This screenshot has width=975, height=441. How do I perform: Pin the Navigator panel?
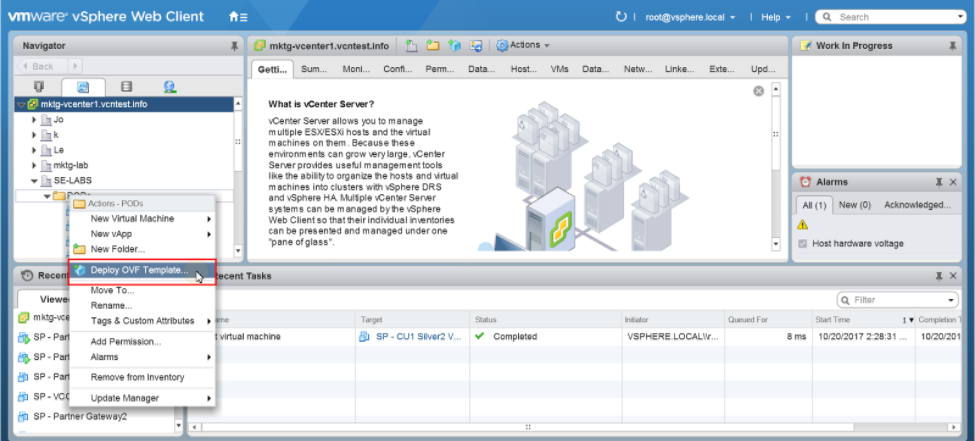[x=234, y=46]
